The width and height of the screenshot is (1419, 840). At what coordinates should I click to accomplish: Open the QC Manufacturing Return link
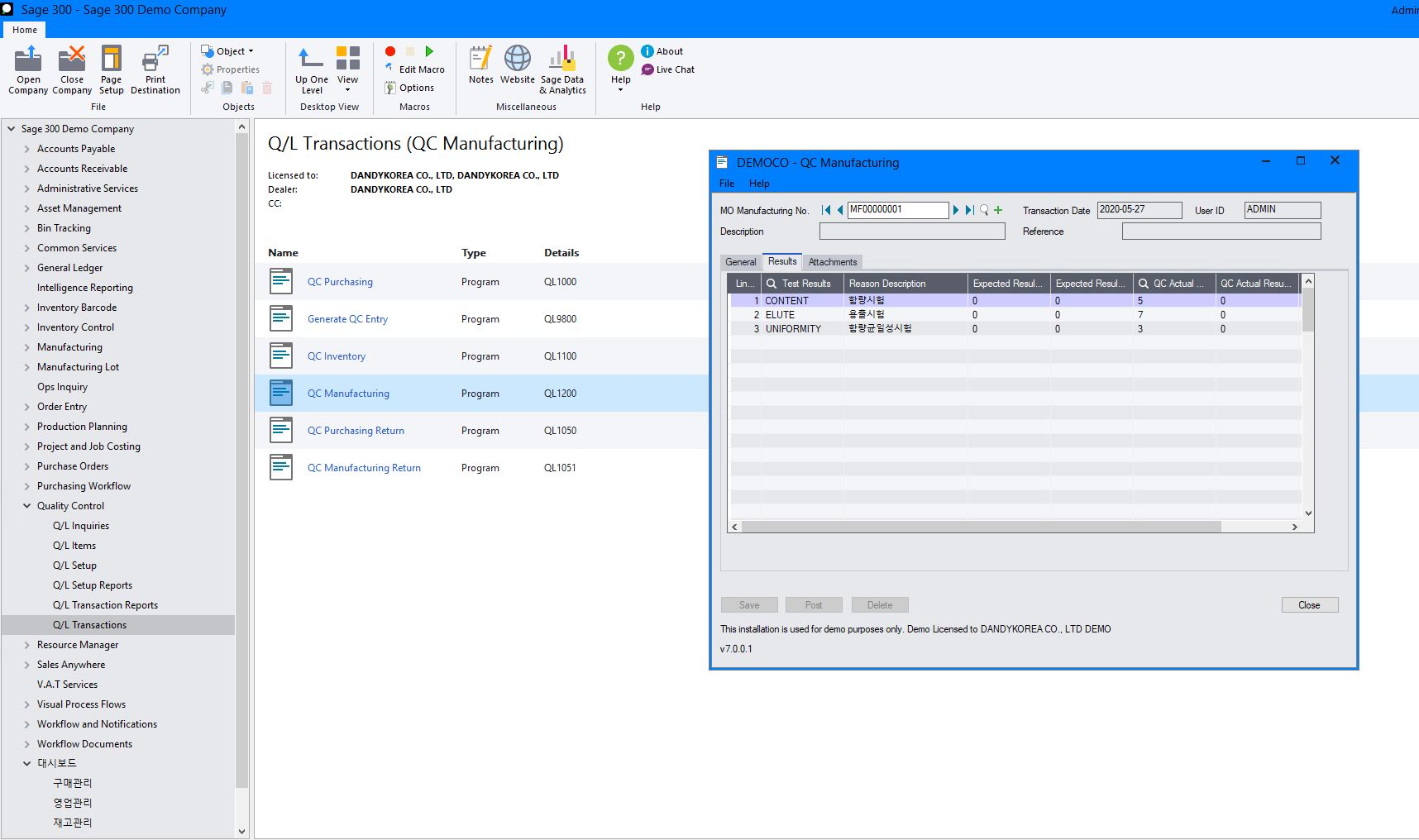point(364,468)
